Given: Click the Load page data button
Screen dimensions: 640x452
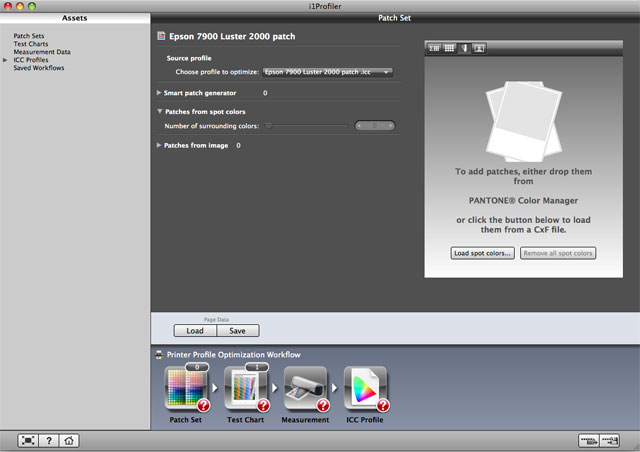Looking at the screenshot, I should 195,331.
